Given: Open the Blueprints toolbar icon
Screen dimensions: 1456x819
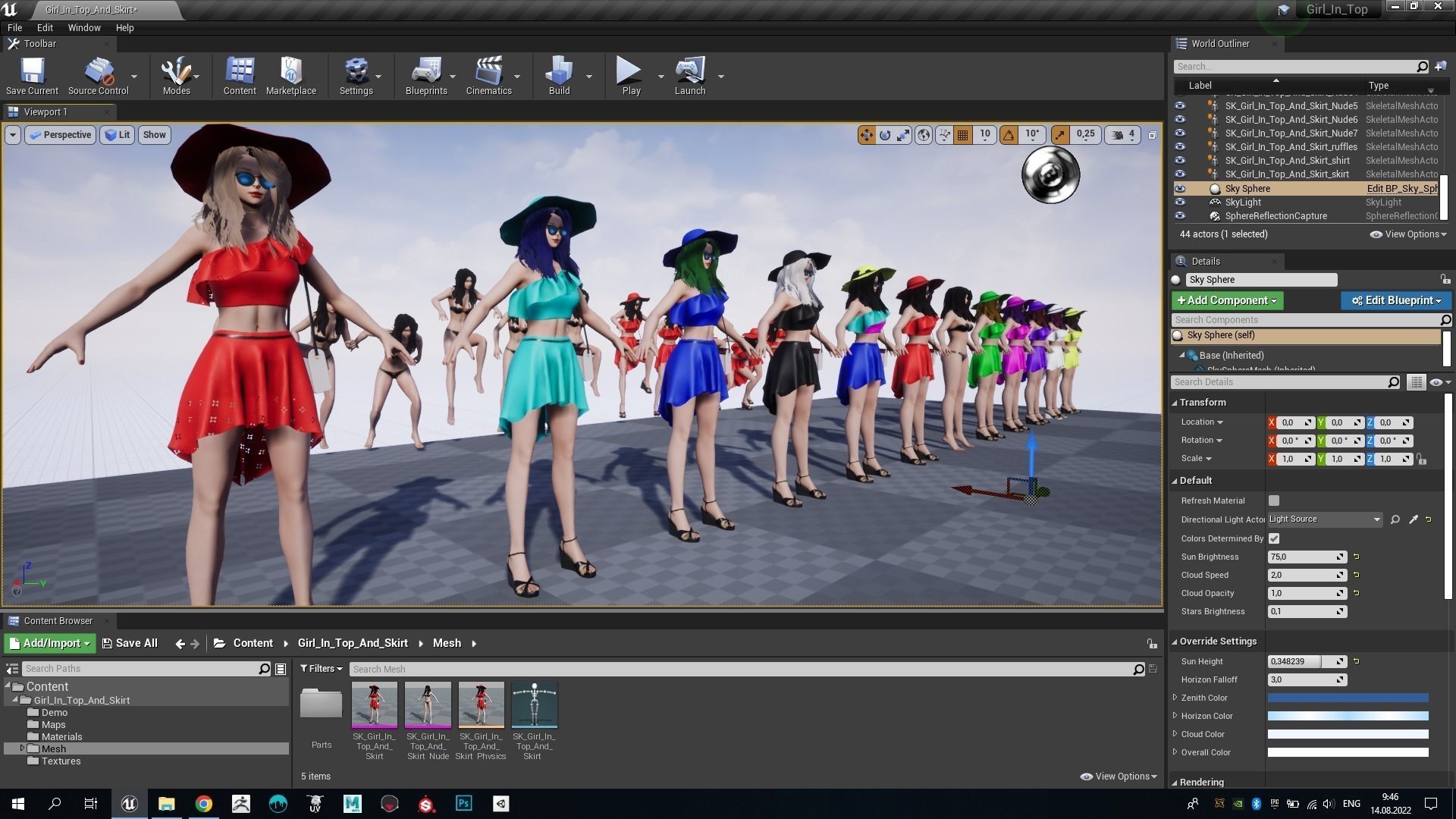Looking at the screenshot, I should (x=425, y=71).
